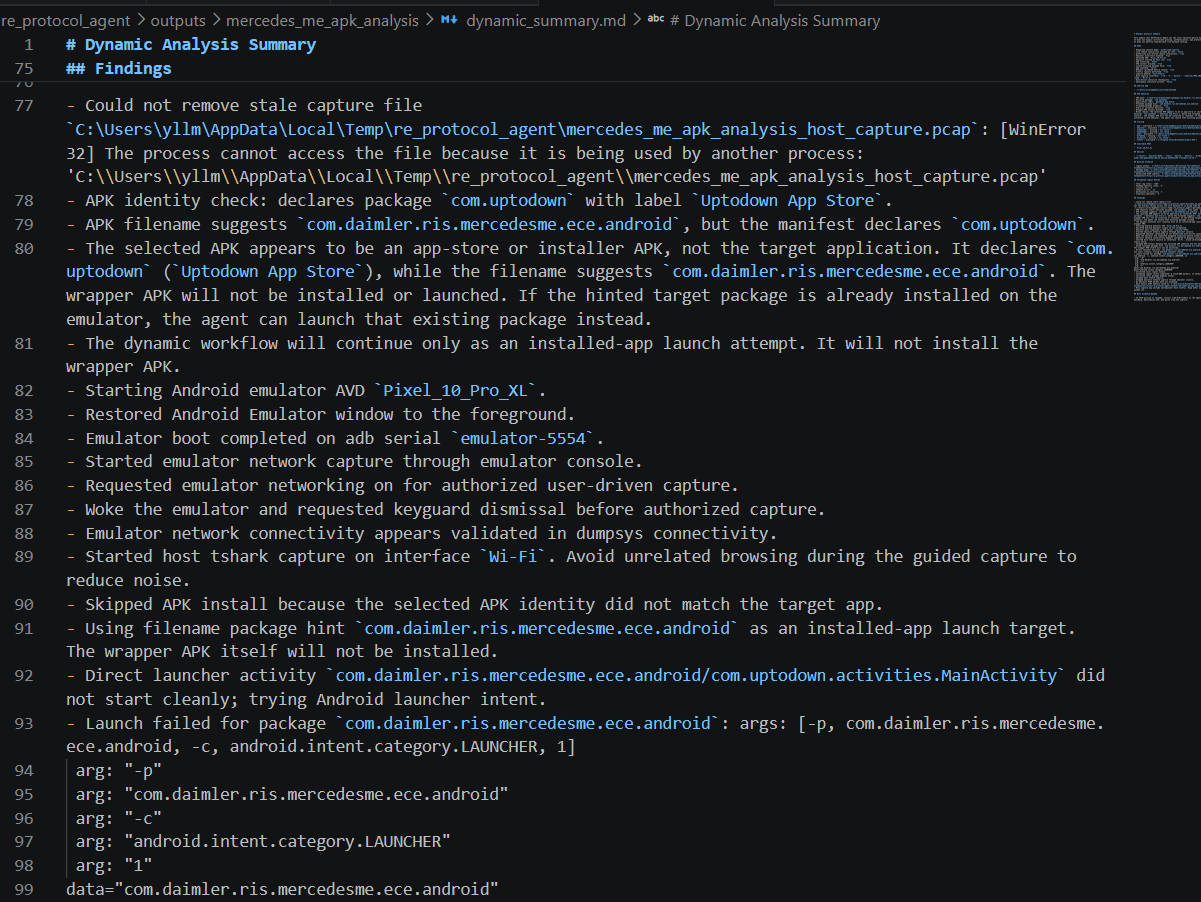Viewport: 1201px width, 902px height.
Task: Click 'Direct launcher activity' text on line 92
Action: (x=202, y=675)
